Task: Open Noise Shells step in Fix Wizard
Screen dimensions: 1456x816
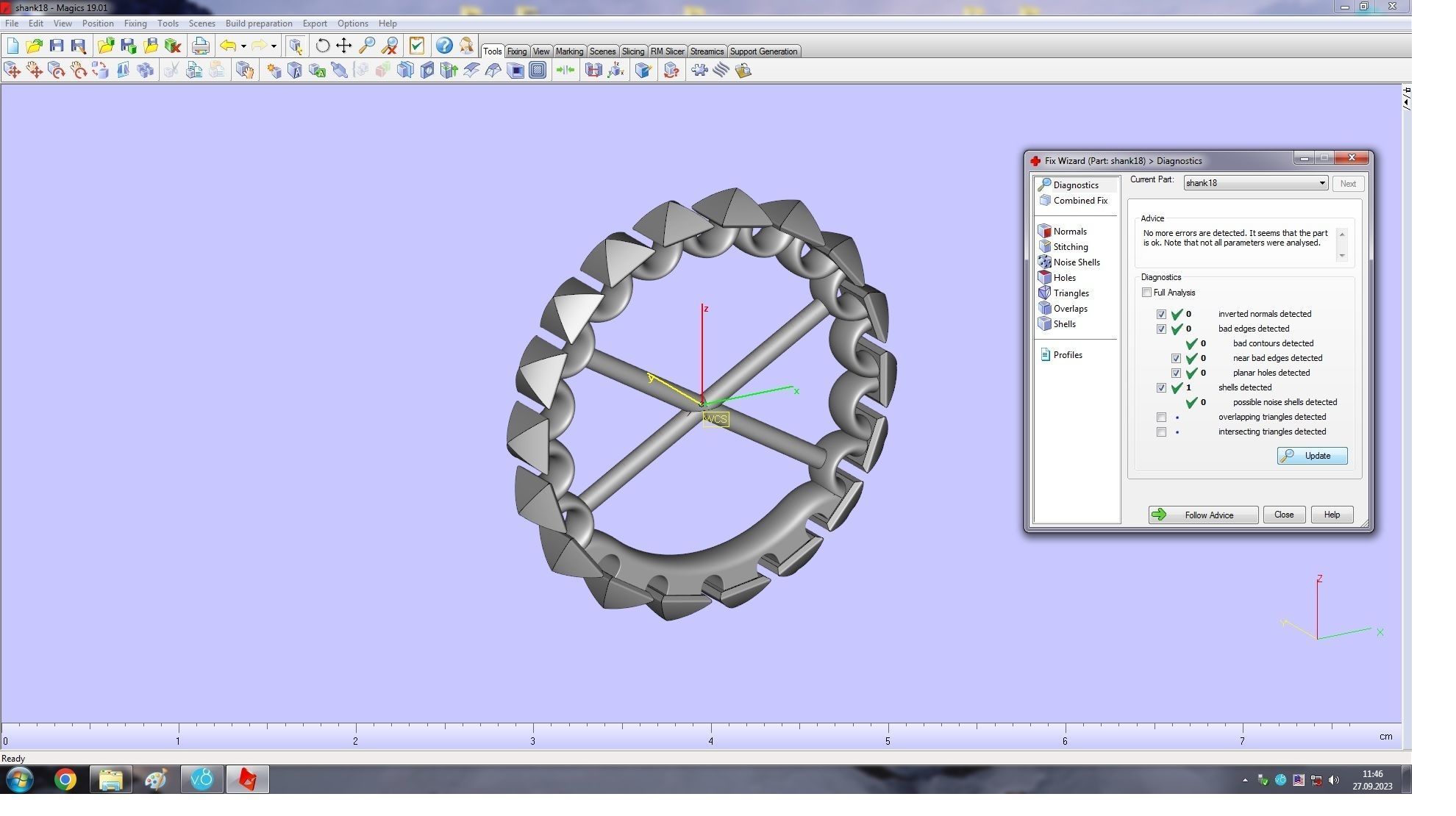Action: [x=1076, y=262]
